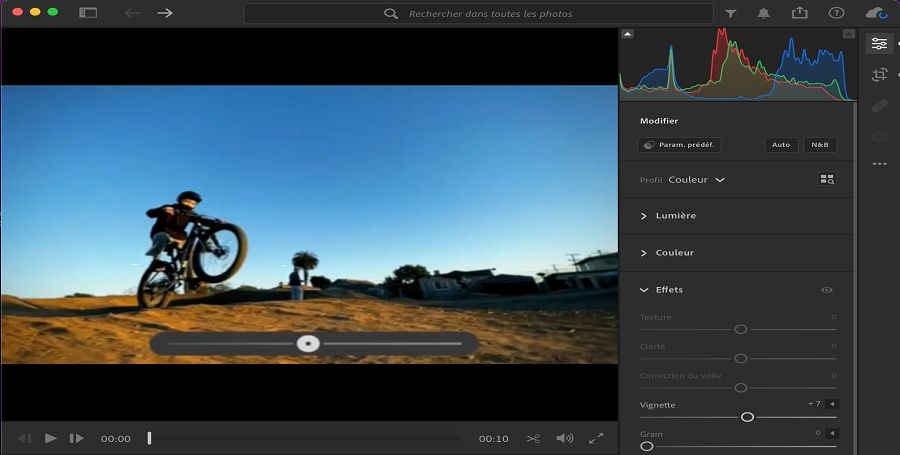This screenshot has height=455, width=900.
Task: Click the 00:10 duration text
Action: click(x=494, y=439)
